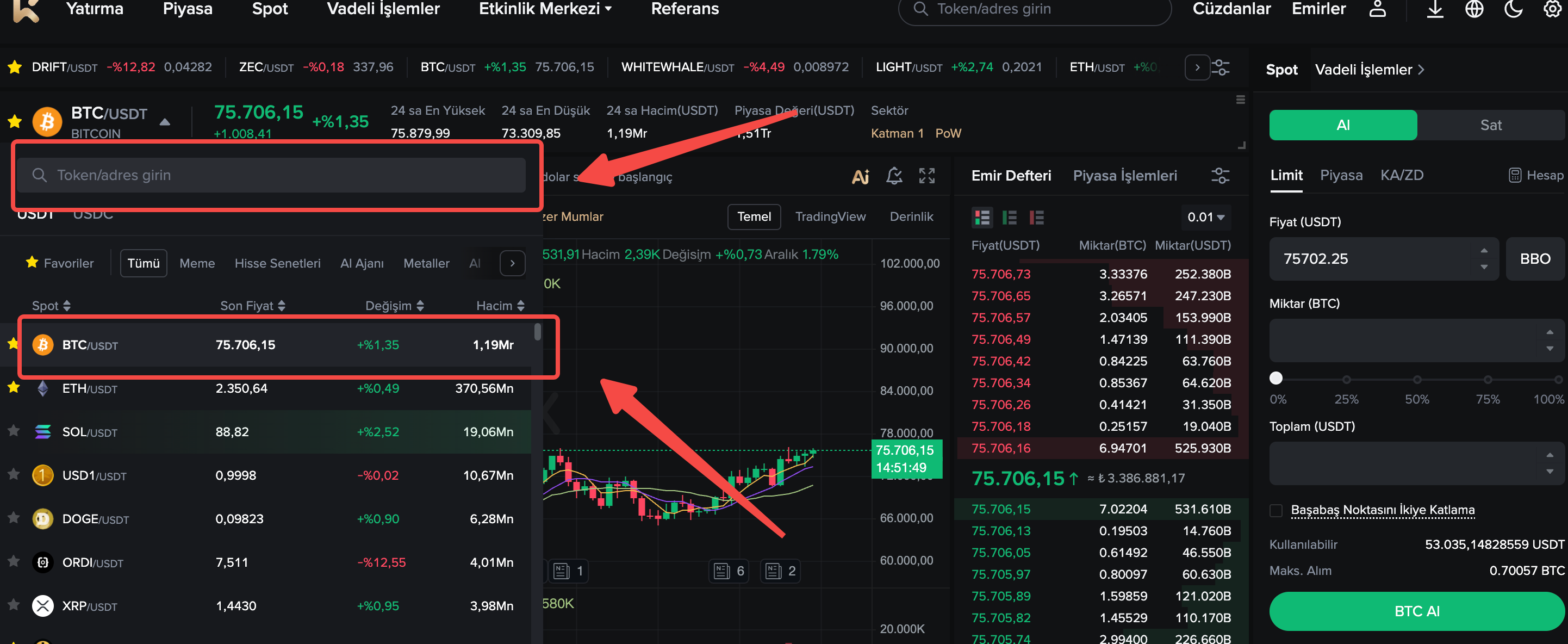
Task: Open the AI assistant icon above chart
Action: point(860,177)
